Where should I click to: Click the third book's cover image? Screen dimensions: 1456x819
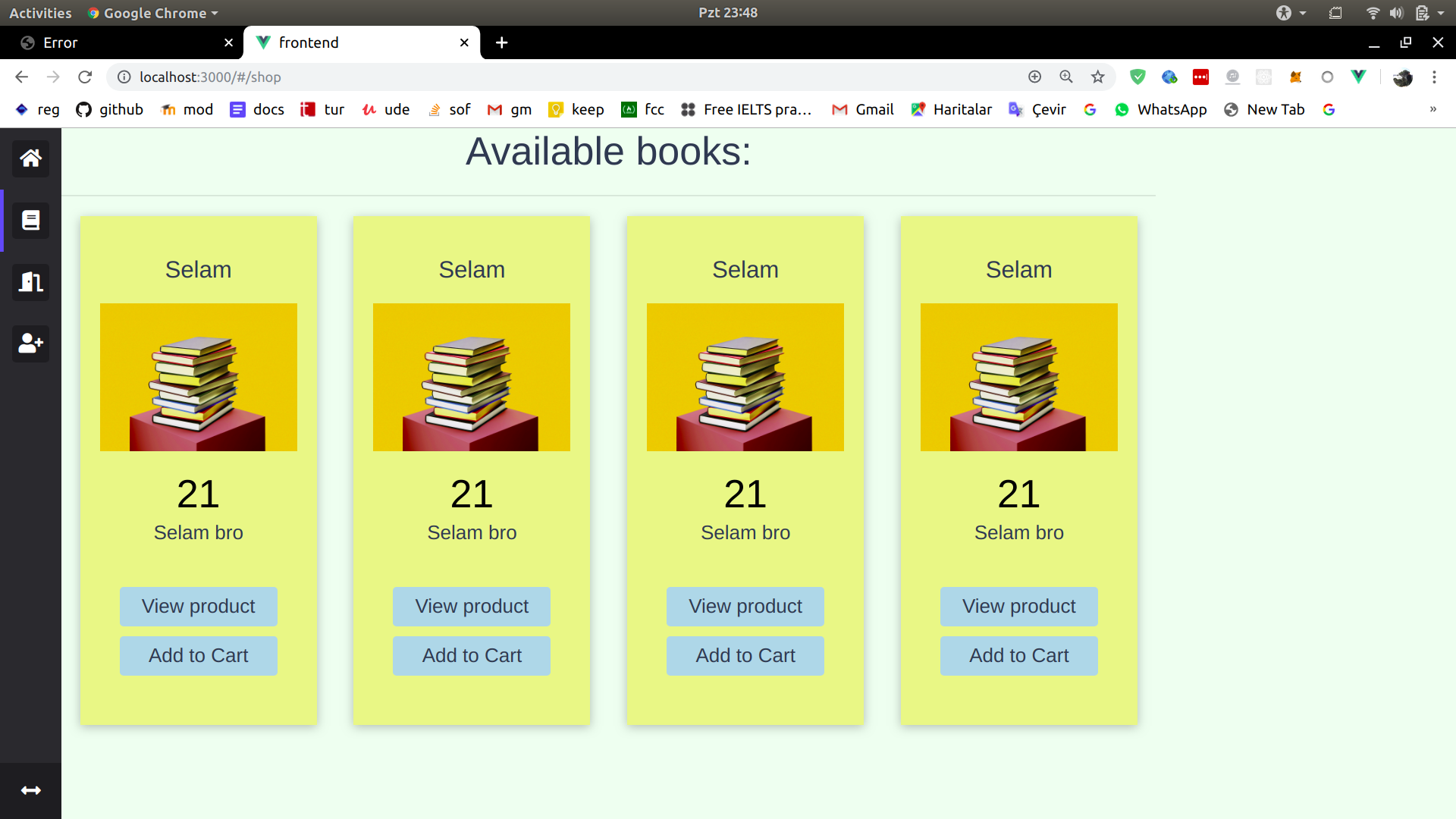point(745,377)
